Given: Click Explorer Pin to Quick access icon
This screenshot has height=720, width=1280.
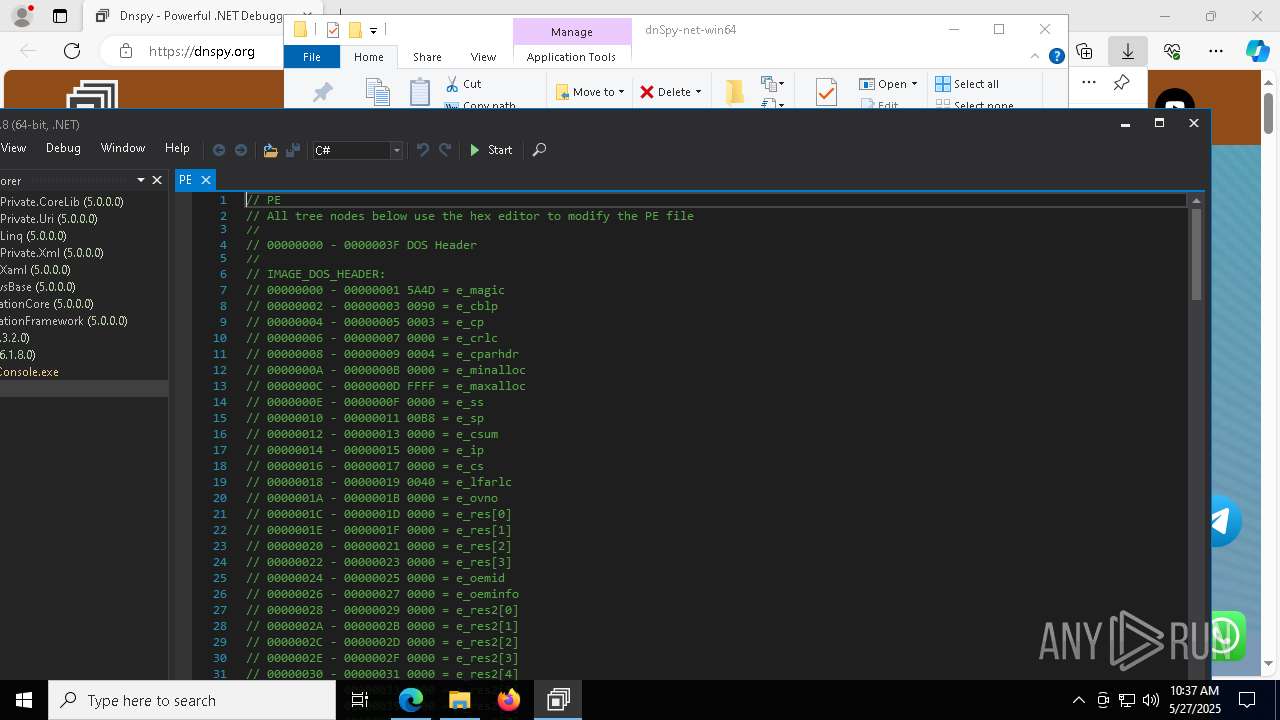Looking at the screenshot, I should tap(323, 92).
